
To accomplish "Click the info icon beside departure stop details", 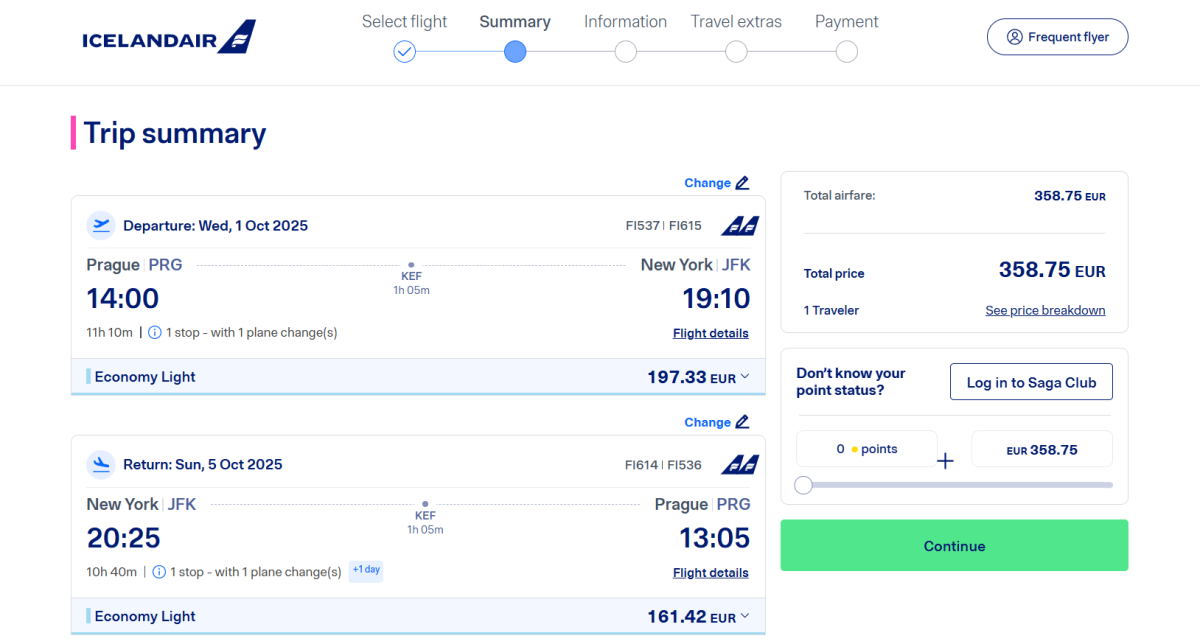I will [155, 333].
